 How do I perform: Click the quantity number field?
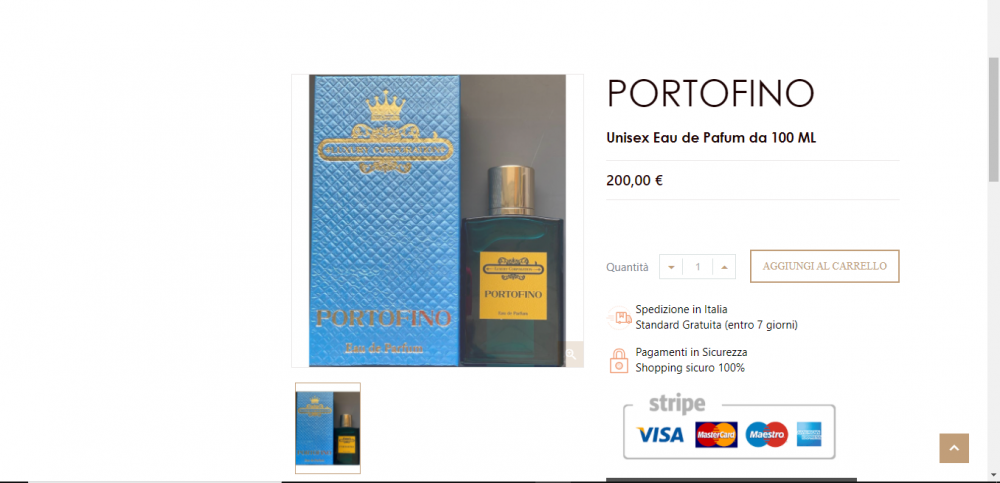[697, 267]
